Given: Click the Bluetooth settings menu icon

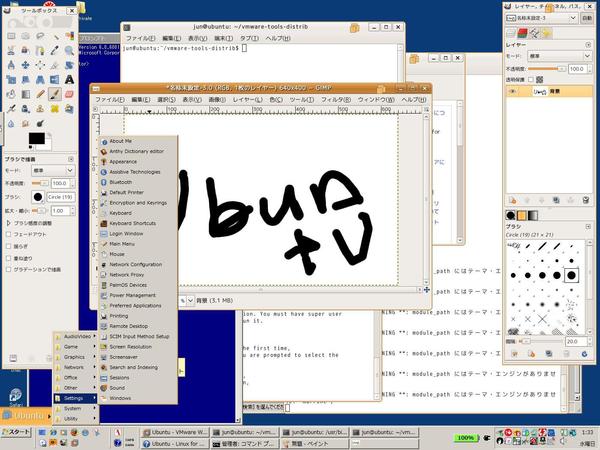Looking at the screenshot, I should click(x=102, y=182).
